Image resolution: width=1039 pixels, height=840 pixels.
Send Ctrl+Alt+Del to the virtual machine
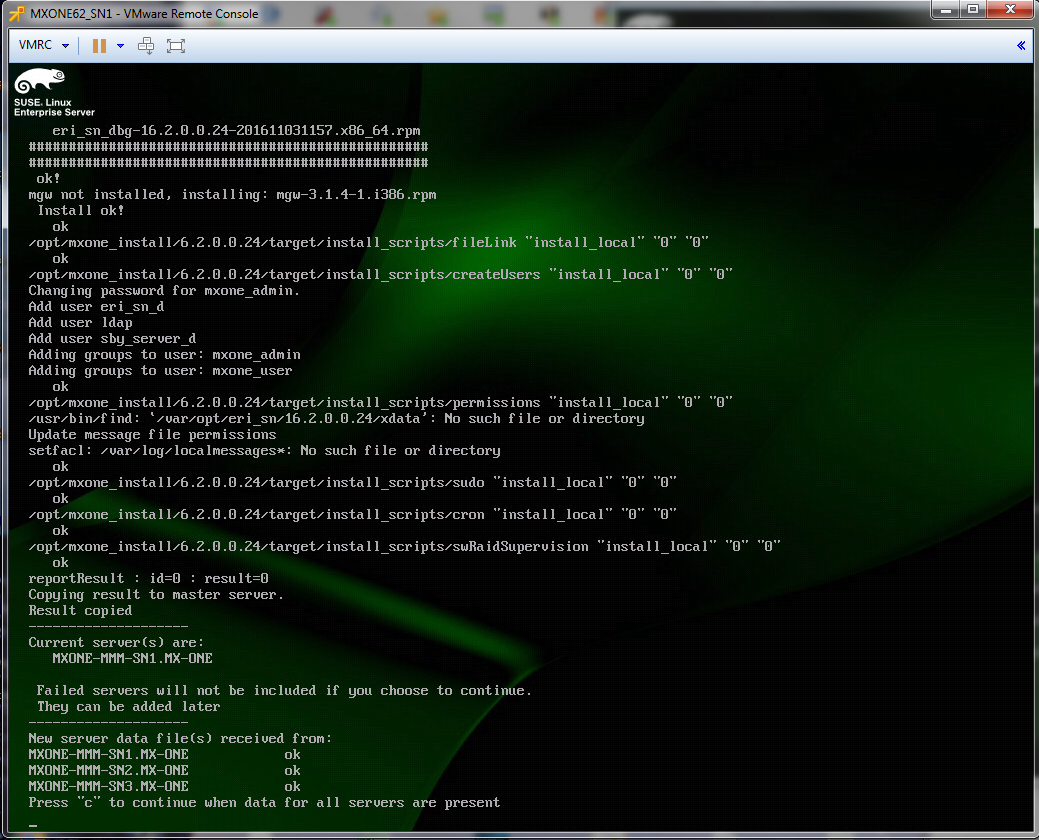pyautogui.click(x=146, y=46)
